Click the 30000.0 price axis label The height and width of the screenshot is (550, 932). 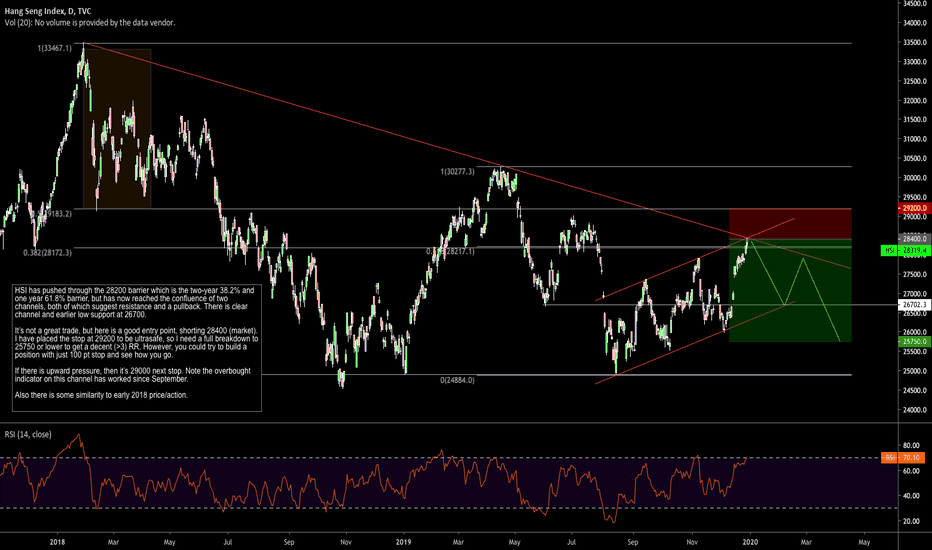pyautogui.click(x=915, y=178)
